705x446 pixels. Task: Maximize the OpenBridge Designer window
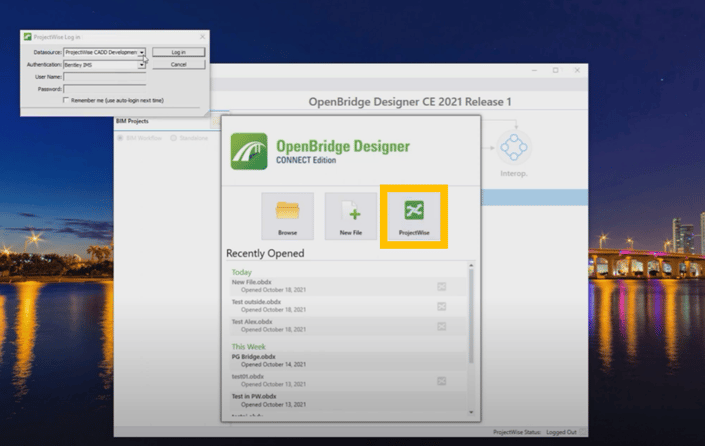[556, 71]
